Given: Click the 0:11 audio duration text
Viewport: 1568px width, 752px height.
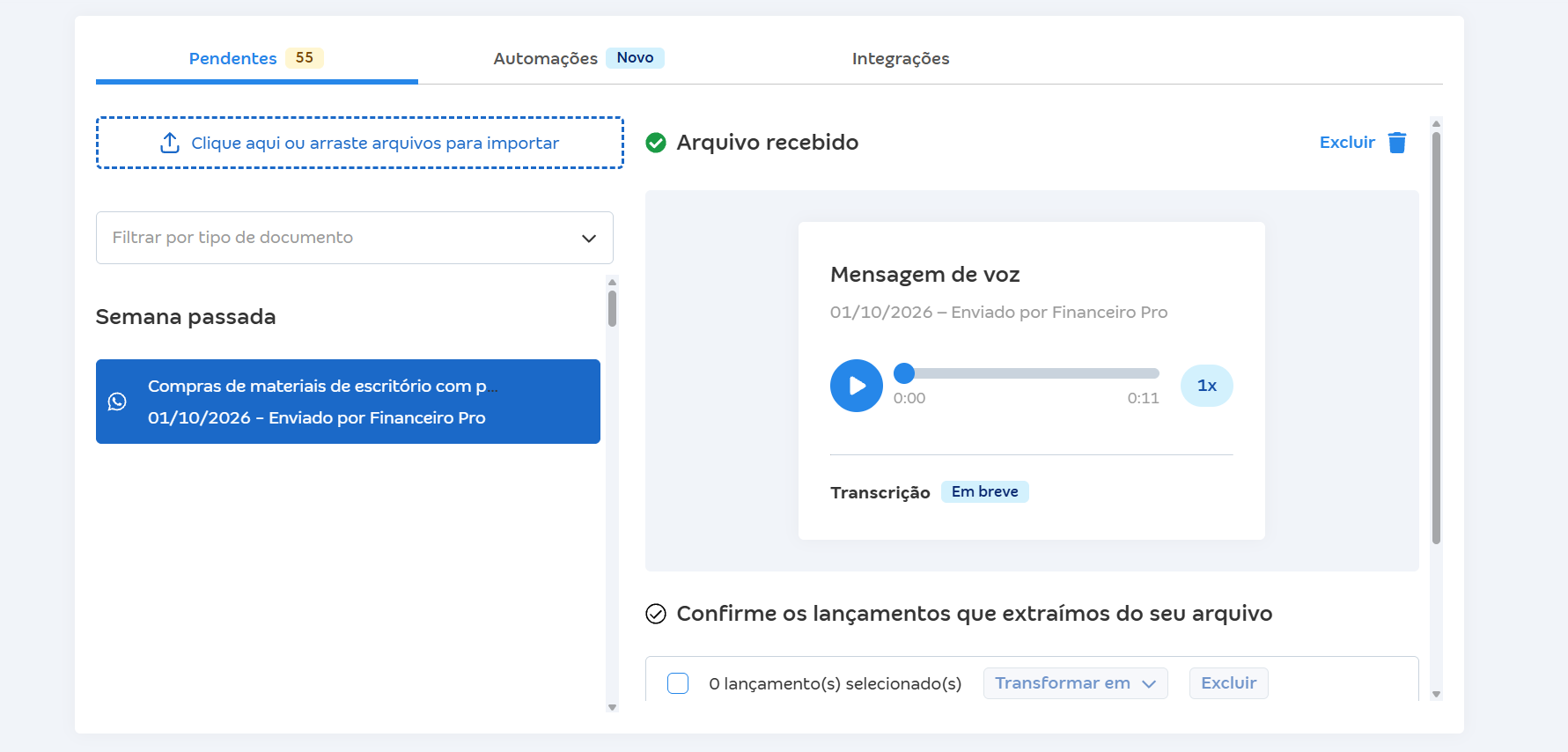Looking at the screenshot, I should (x=1144, y=398).
